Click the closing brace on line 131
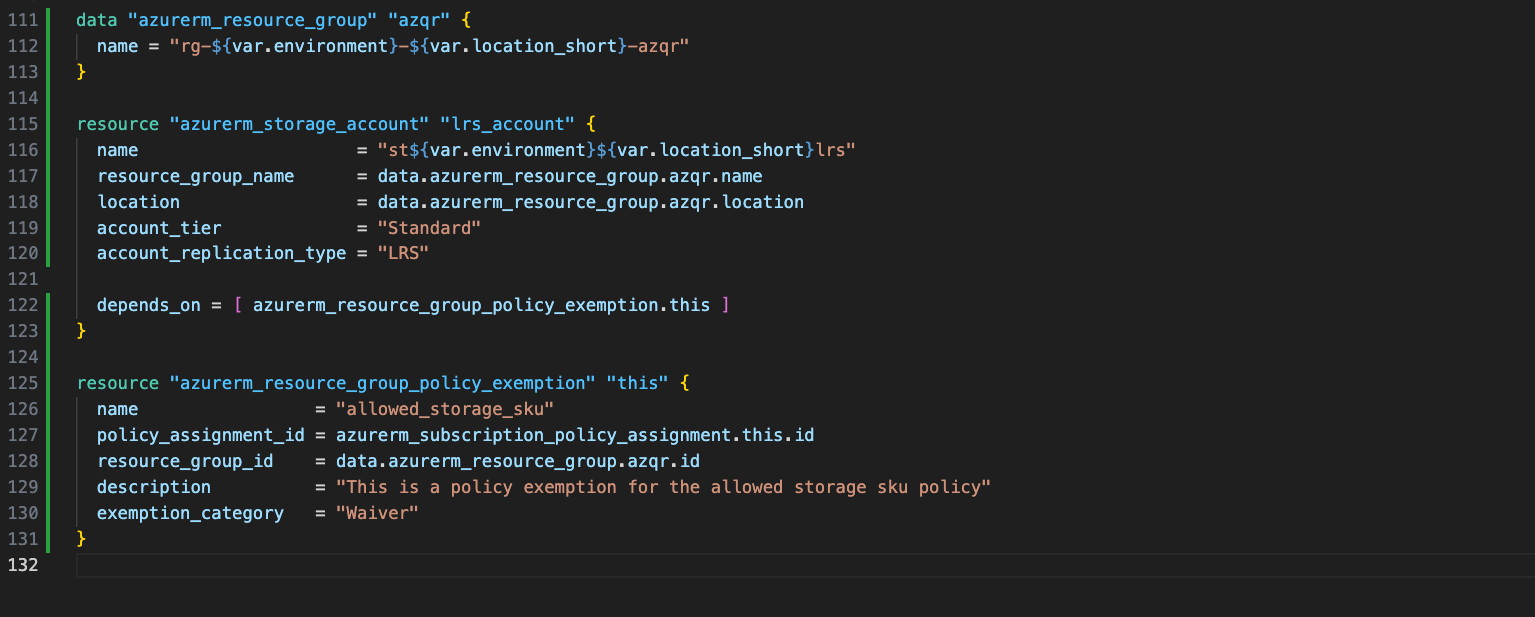Image resolution: width=1535 pixels, height=617 pixels. (80, 539)
